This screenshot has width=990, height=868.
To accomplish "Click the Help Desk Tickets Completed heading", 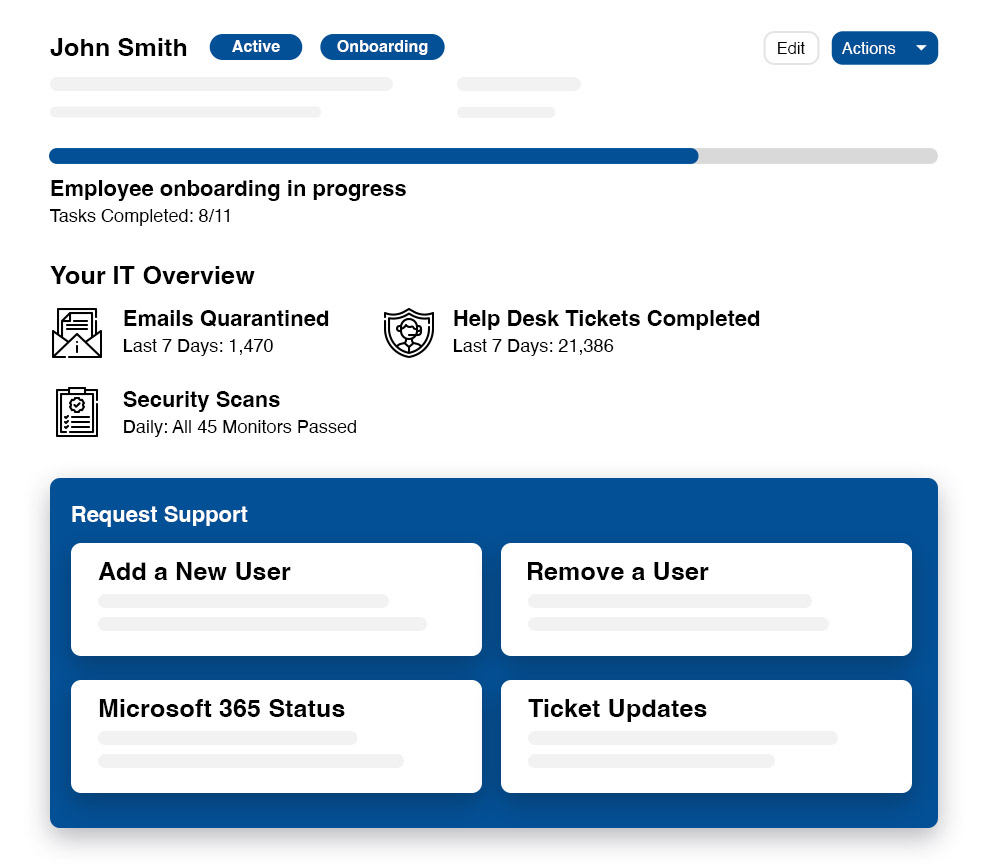I will coord(606,319).
